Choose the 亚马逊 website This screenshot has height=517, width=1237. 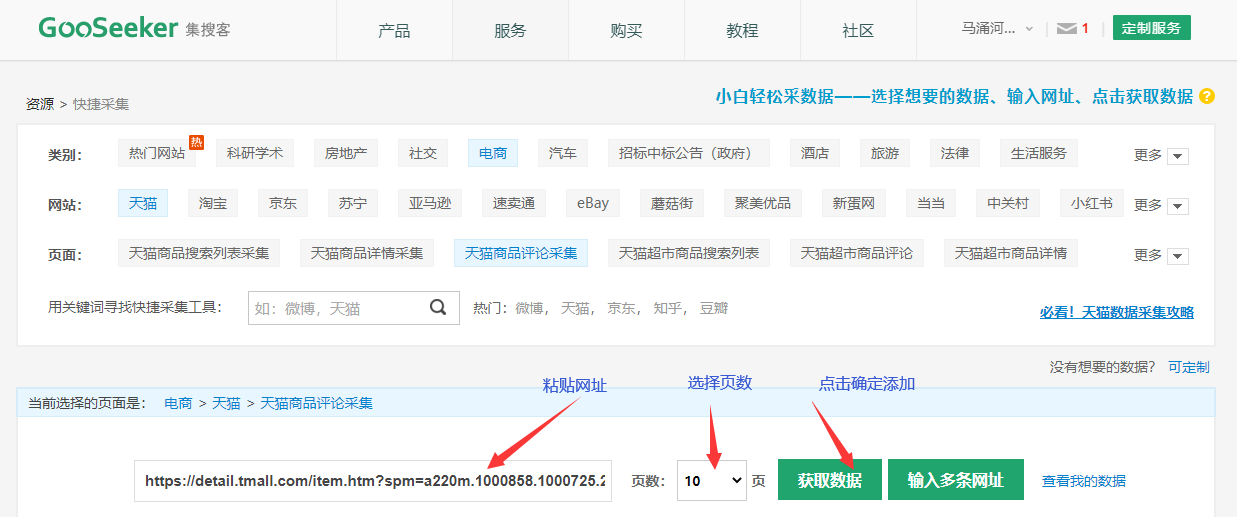click(x=430, y=203)
